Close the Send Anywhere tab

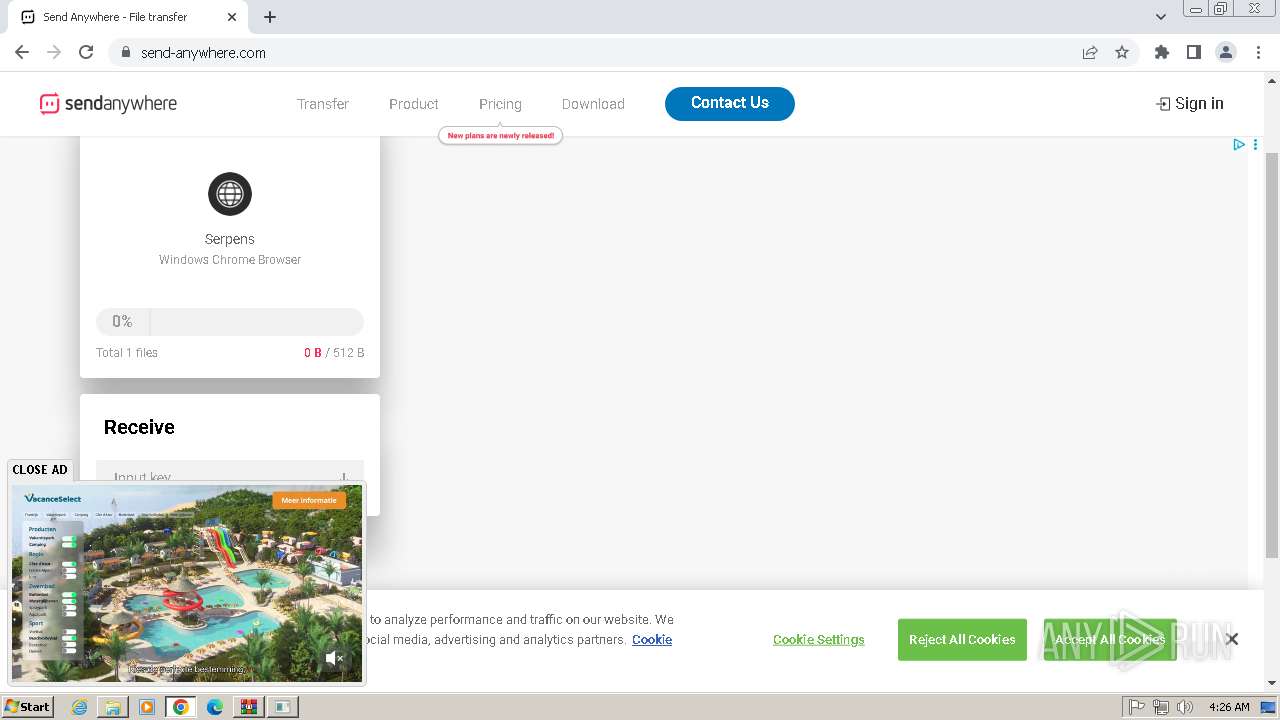coord(232,17)
